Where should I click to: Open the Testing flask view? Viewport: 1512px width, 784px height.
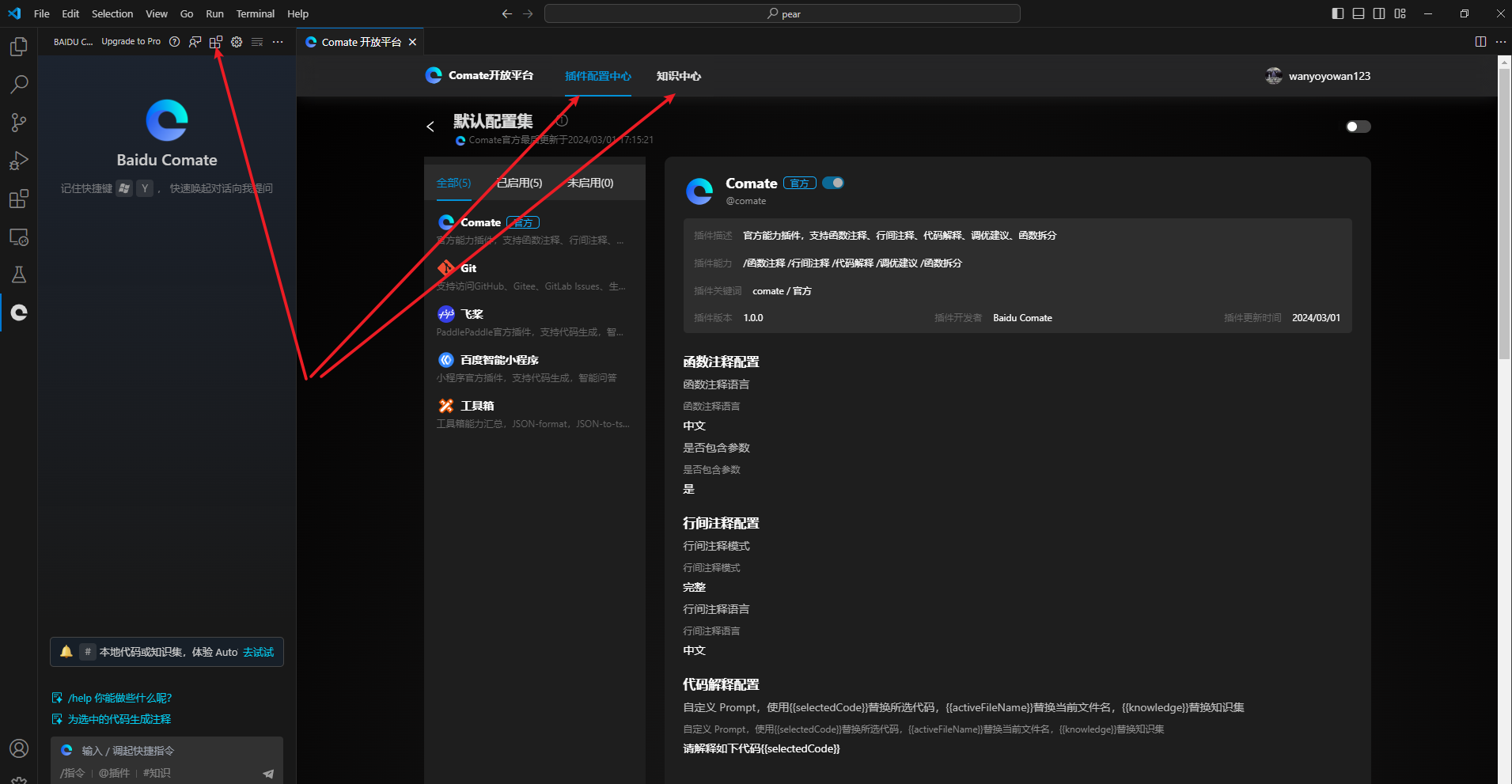click(19, 275)
